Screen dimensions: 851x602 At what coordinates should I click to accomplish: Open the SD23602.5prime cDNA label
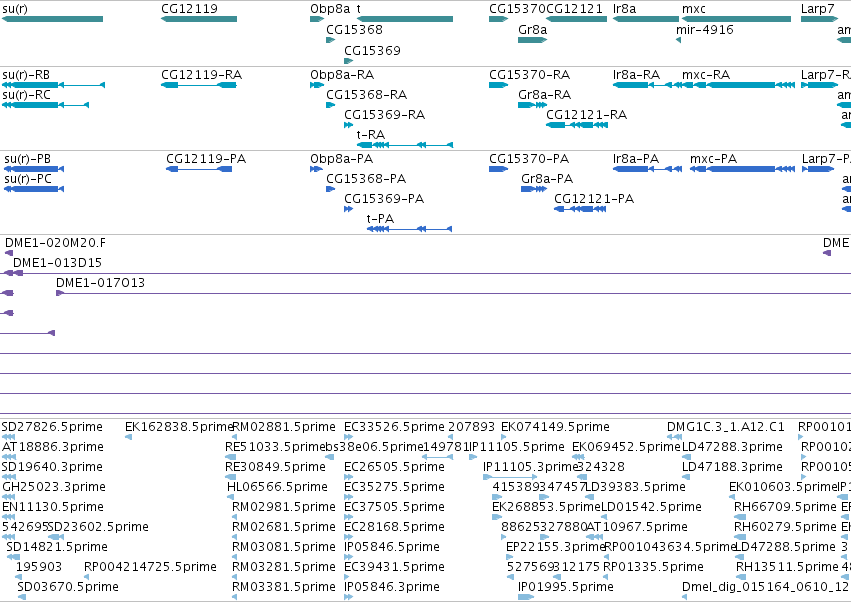[98, 527]
